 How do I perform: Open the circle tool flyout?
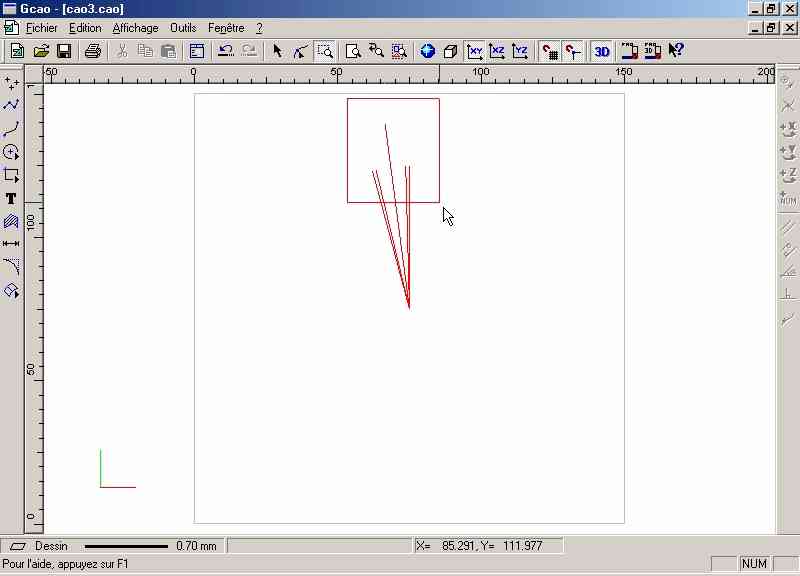[11, 152]
